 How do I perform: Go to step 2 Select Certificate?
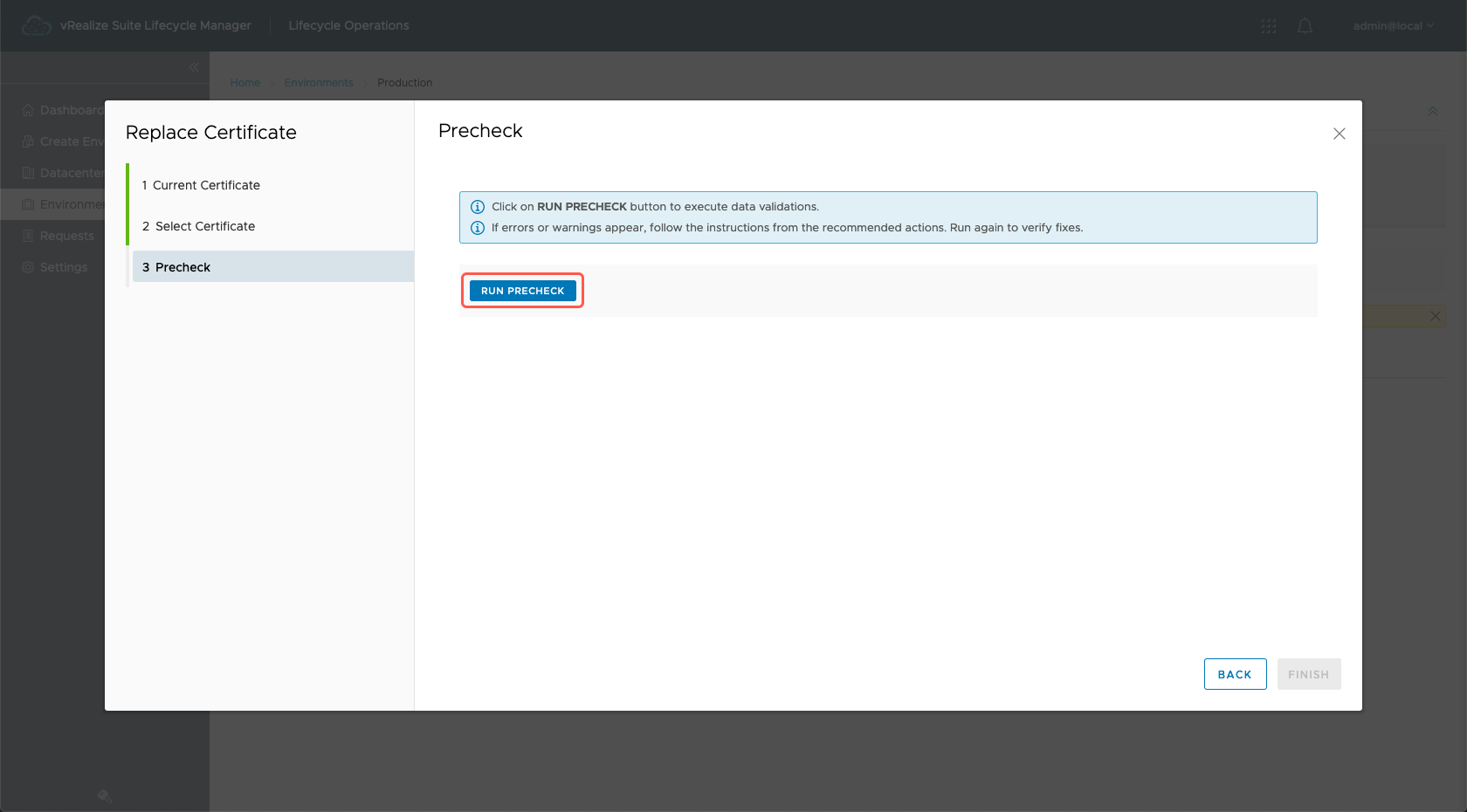click(204, 226)
